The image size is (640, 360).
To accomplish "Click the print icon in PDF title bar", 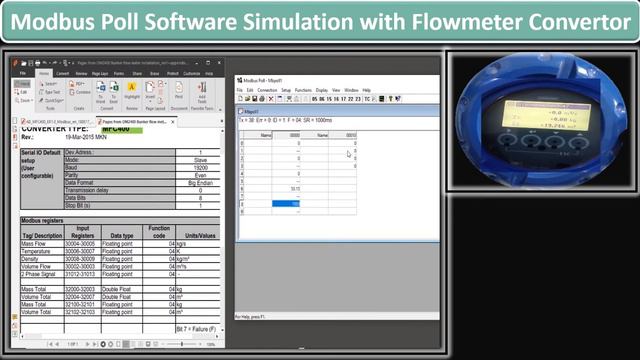I will pyautogui.click(x=38, y=63).
